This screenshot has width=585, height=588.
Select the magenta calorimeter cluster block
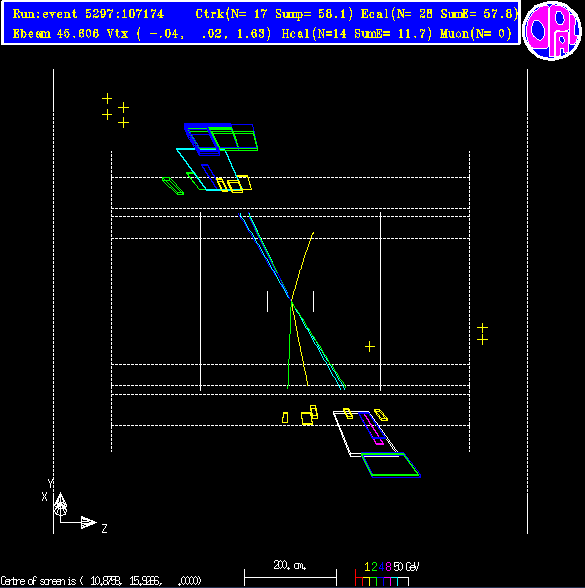click(372, 429)
